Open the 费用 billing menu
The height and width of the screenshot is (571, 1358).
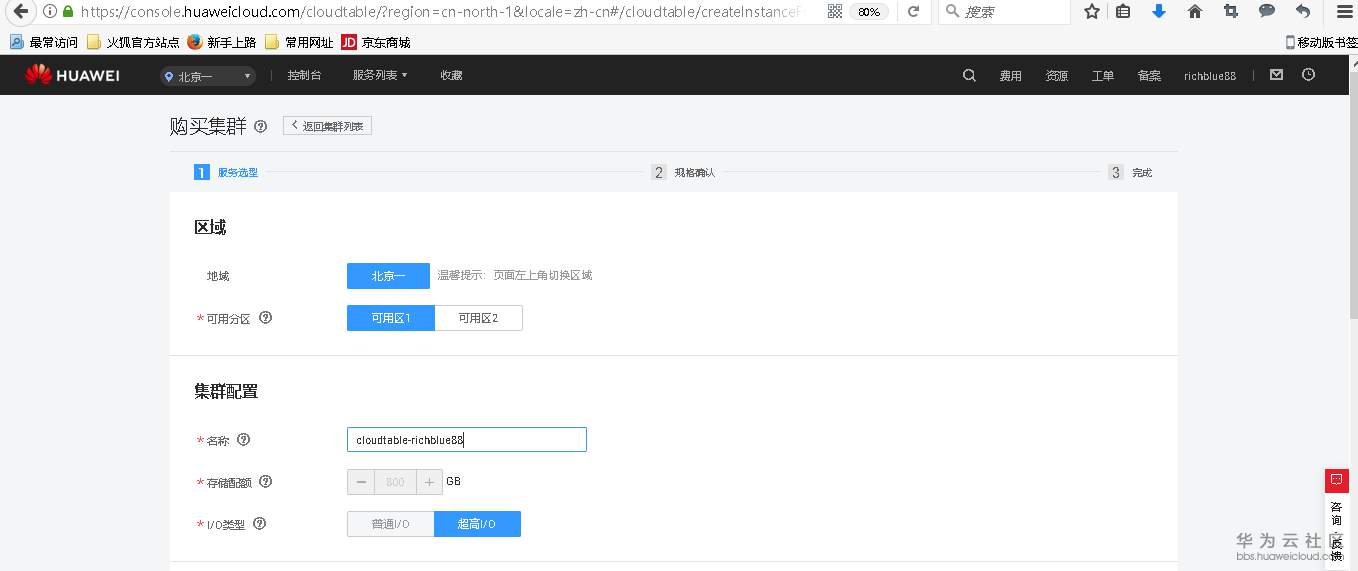[x=1010, y=76]
